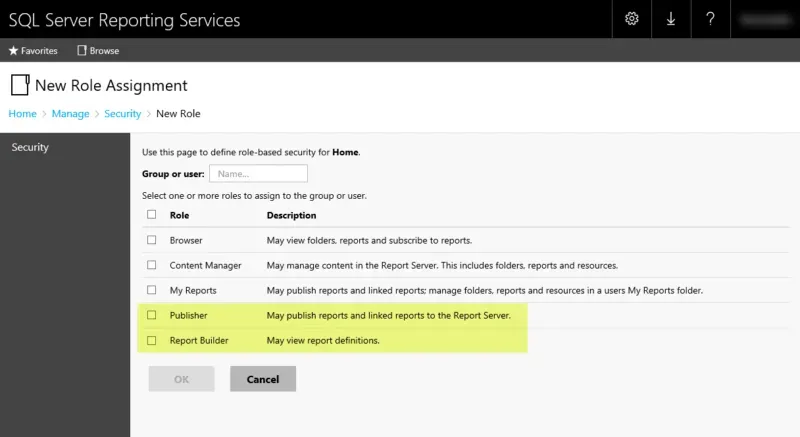The image size is (800, 437).
Task: Click the New Role Assignment page icon
Action: pos(19,86)
